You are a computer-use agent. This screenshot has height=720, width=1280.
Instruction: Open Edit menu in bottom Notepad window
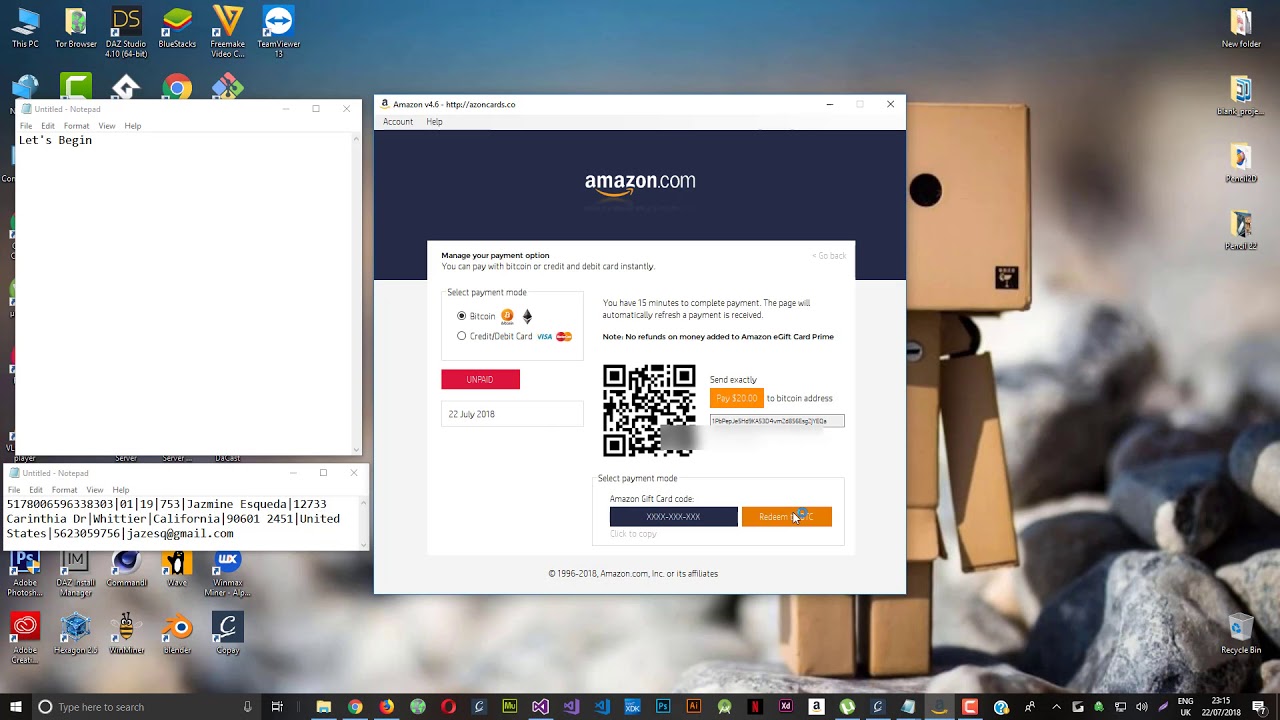36,490
